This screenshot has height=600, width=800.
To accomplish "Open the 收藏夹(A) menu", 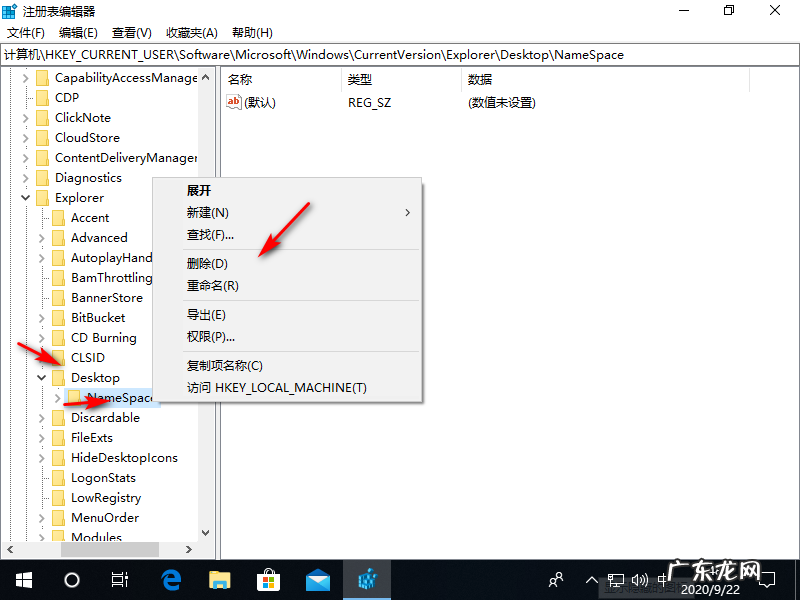I will coord(190,32).
